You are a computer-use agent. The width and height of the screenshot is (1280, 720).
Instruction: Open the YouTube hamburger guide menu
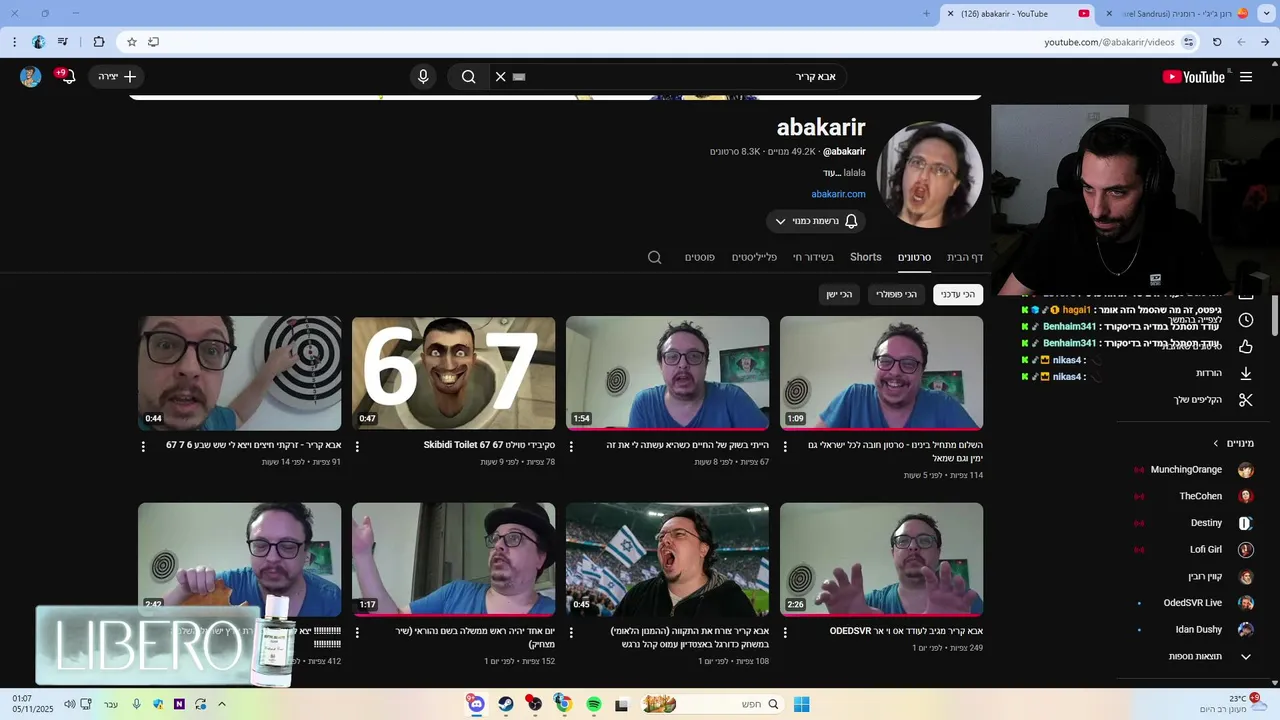click(1246, 77)
